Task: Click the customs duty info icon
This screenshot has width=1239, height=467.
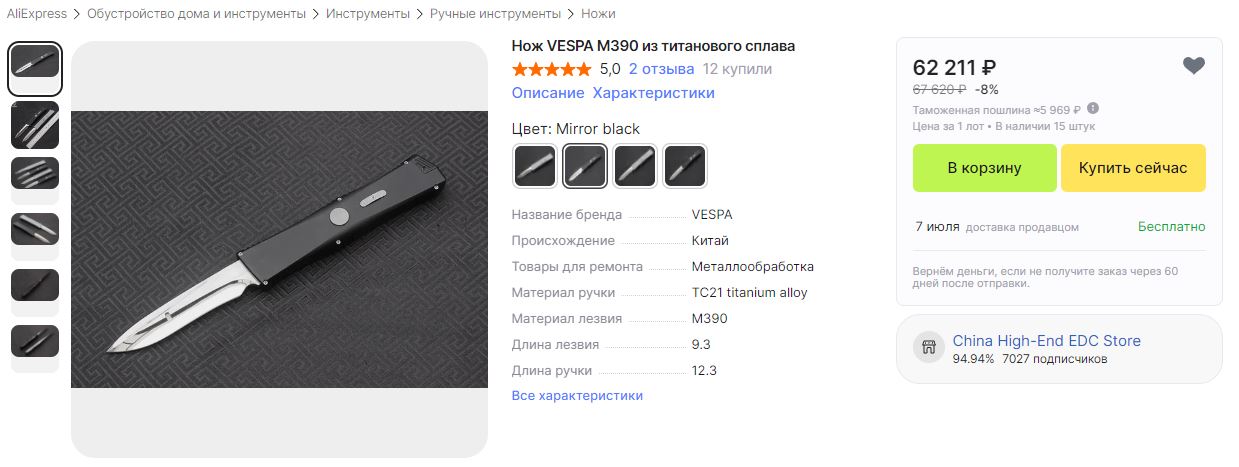Action: click(x=1093, y=108)
